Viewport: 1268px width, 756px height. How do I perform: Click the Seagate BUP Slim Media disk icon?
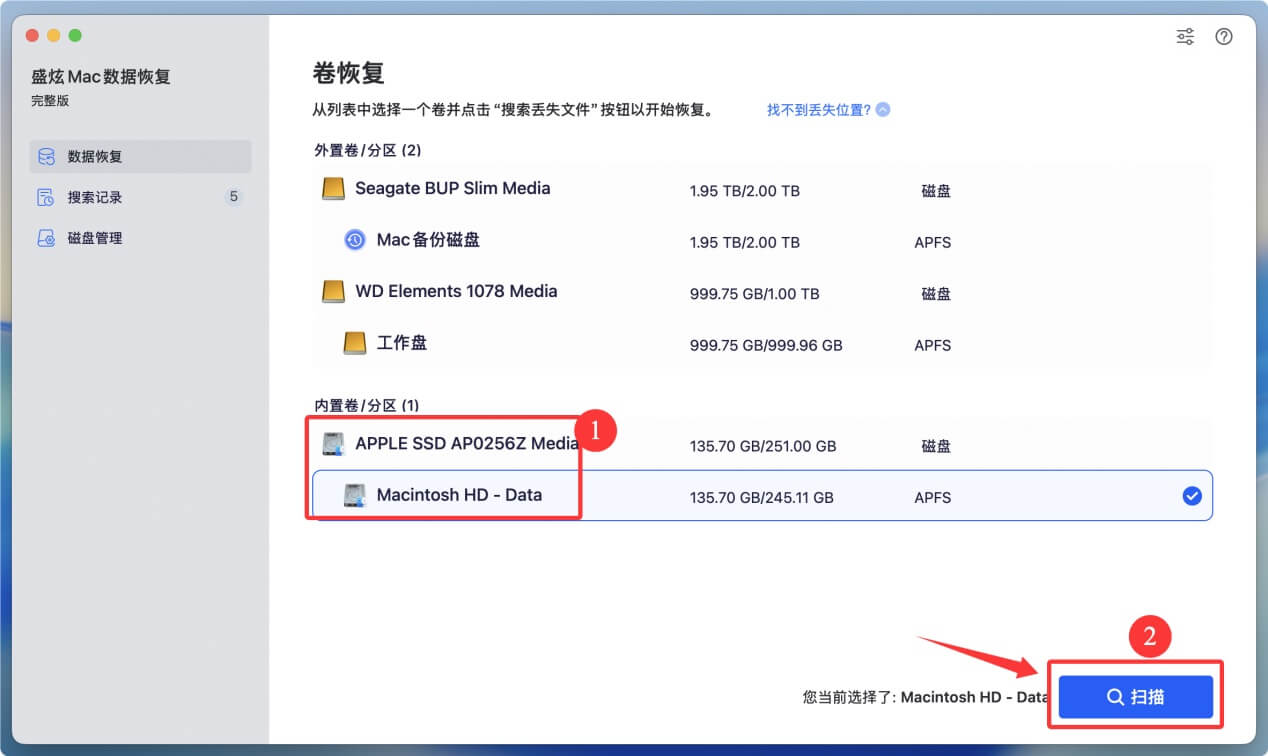pos(332,188)
